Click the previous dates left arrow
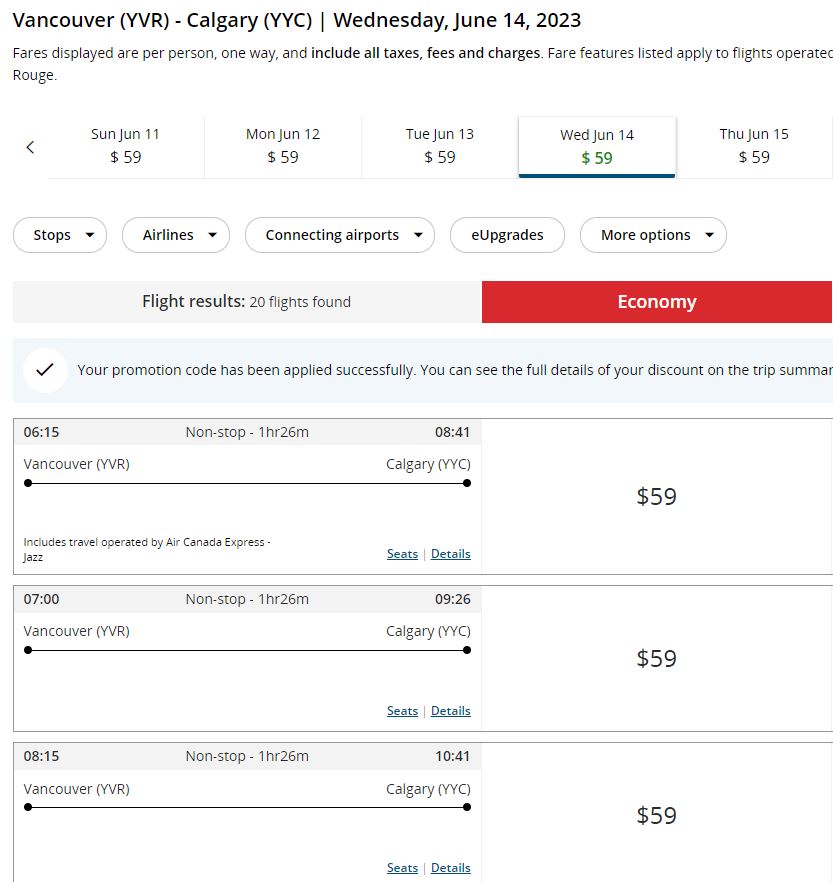 pos(30,147)
